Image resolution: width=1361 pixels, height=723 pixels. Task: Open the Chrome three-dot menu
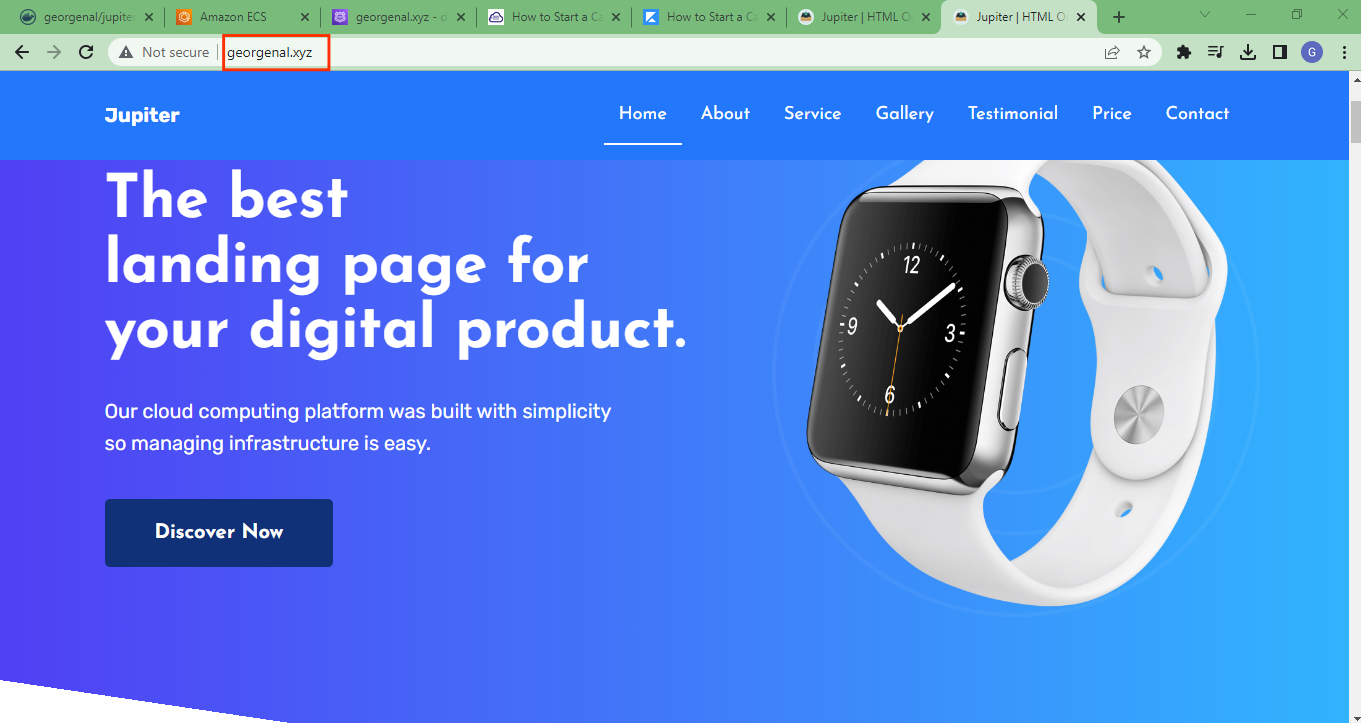(1343, 52)
